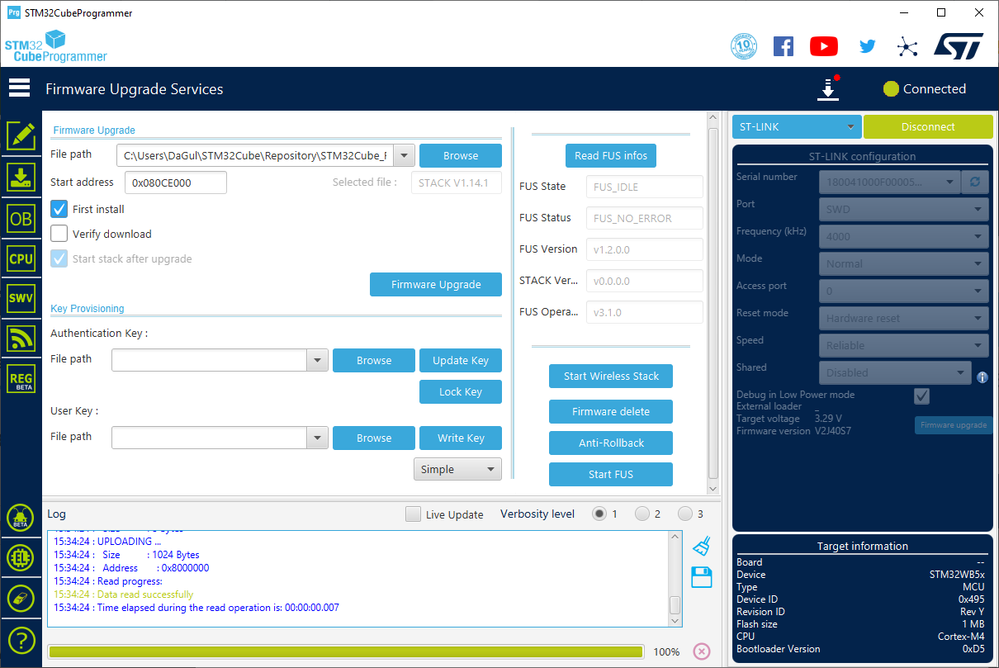This screenshot has width=999, height=668.
Task: Open Option Bytes OB panel
Action: [21, 219]
